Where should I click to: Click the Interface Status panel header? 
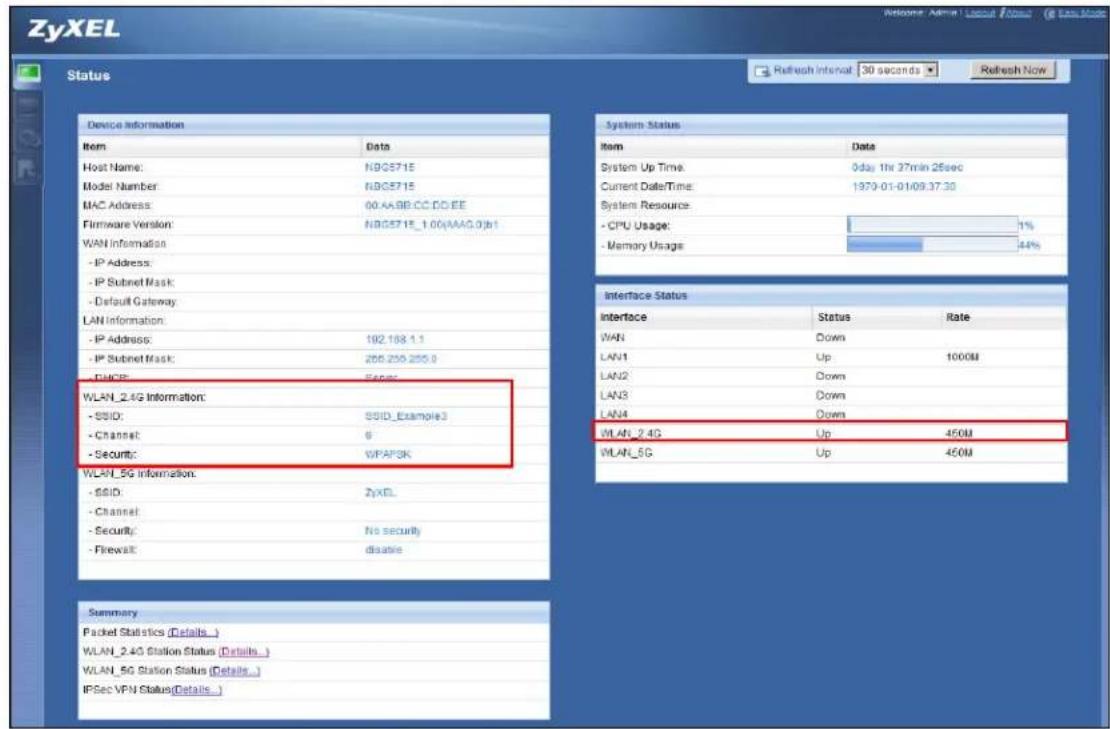click(x=831, y=295)
